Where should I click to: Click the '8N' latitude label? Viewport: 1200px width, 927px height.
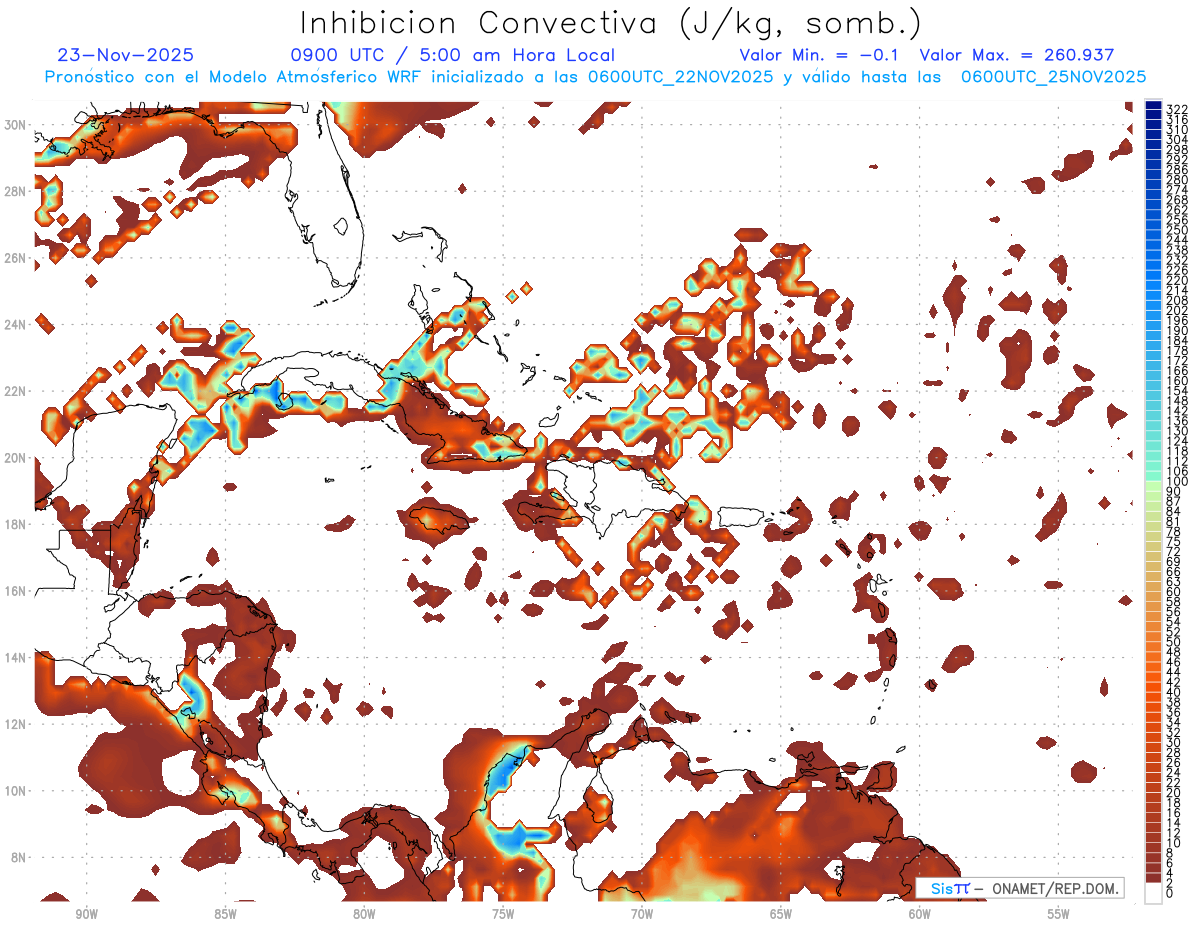(20, 857)
